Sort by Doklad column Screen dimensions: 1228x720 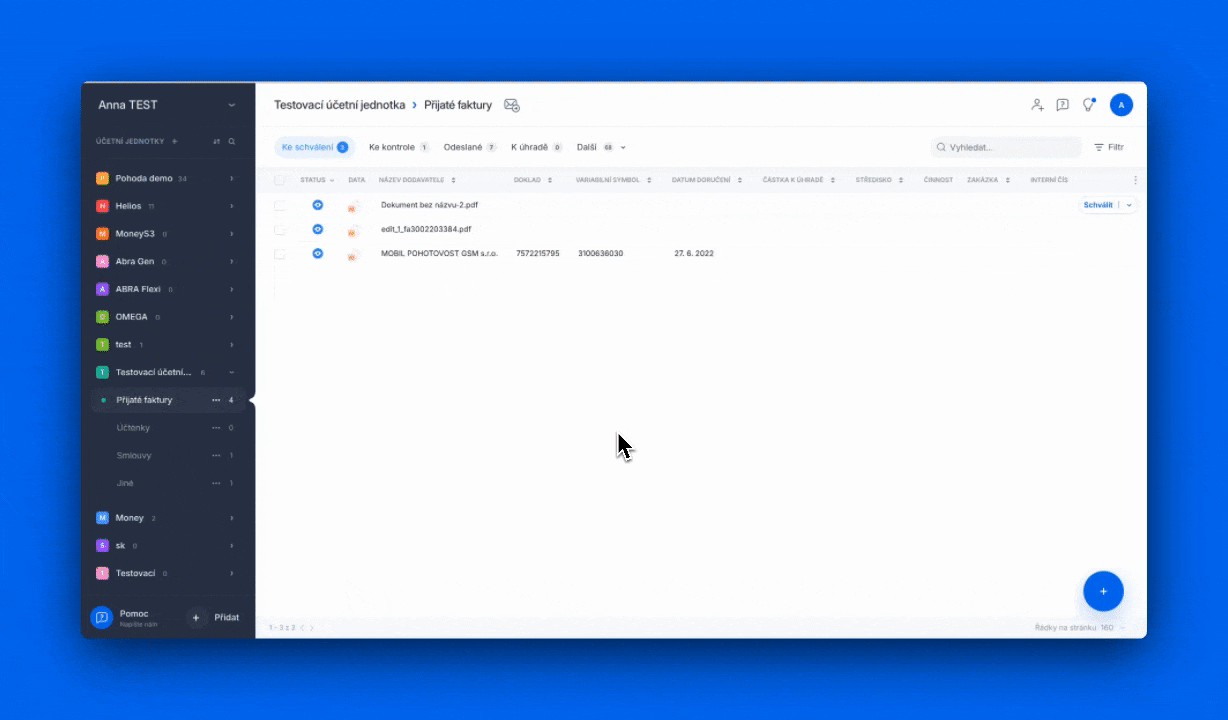click(551, 180)
